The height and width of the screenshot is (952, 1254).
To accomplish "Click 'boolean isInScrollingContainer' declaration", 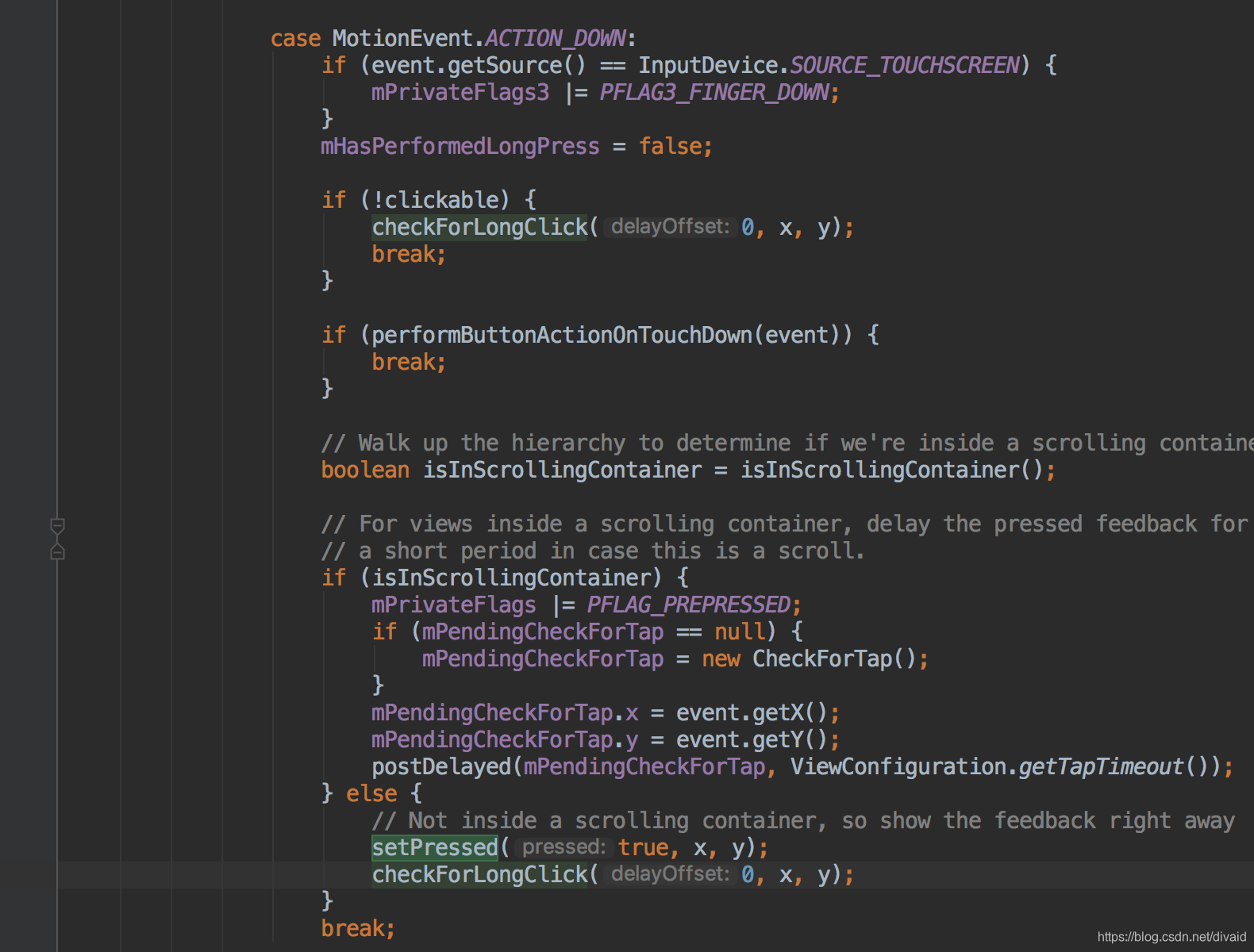I will click(511, 470).
